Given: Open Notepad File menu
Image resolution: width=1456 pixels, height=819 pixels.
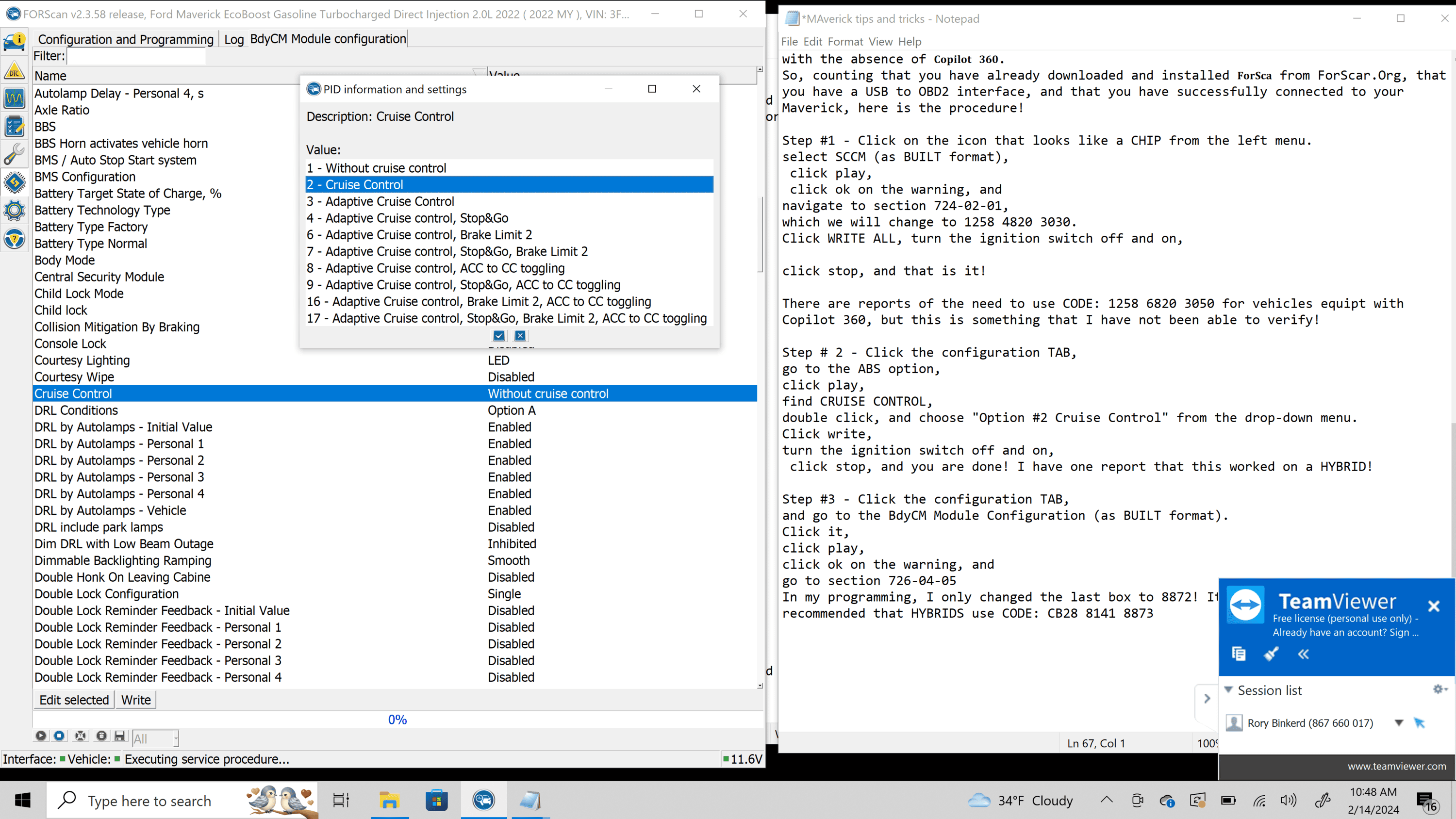Looking at the screenshot, I should coord(789,42).
